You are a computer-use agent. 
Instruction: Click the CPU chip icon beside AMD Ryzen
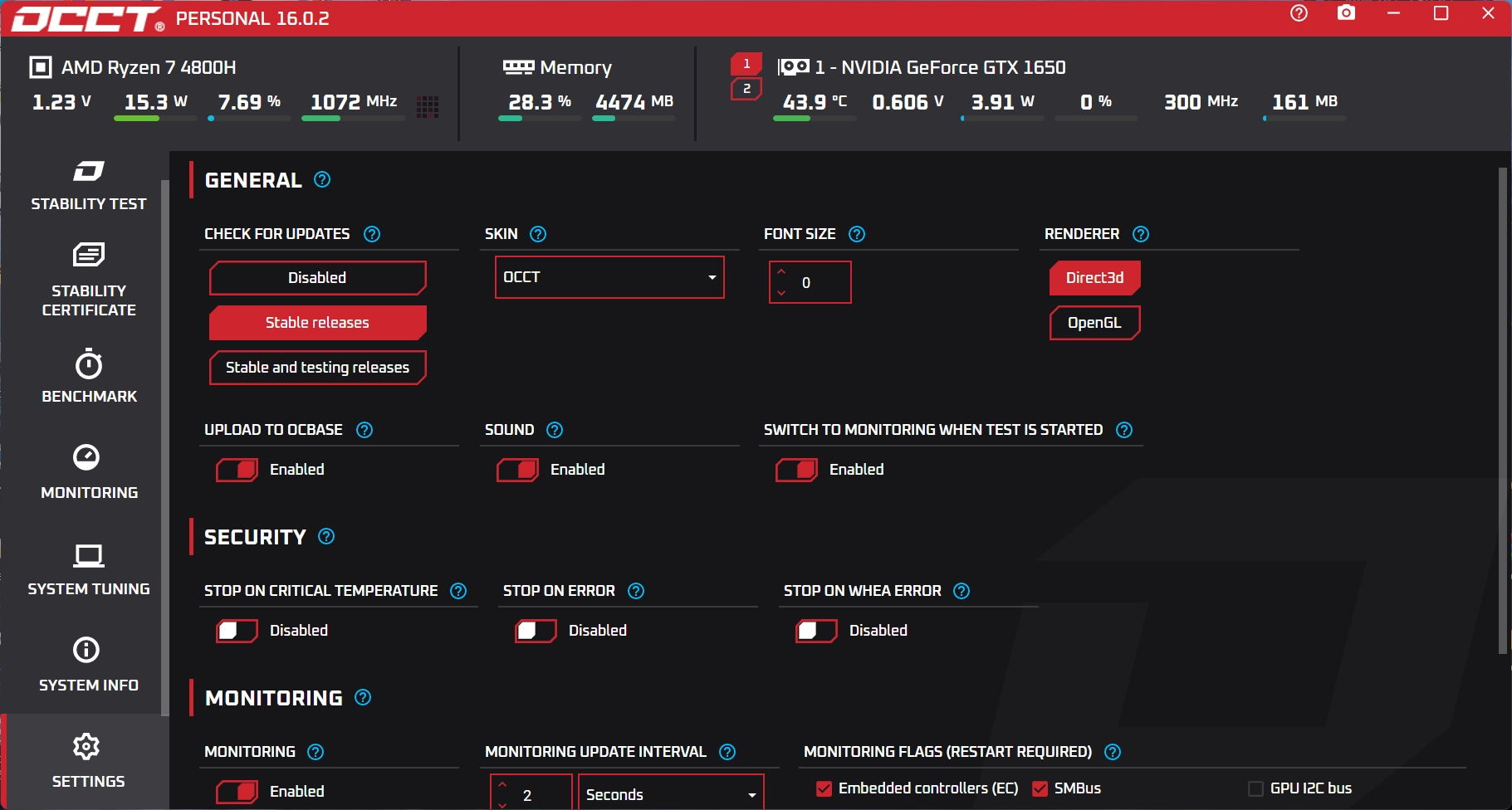coord(40,67)
